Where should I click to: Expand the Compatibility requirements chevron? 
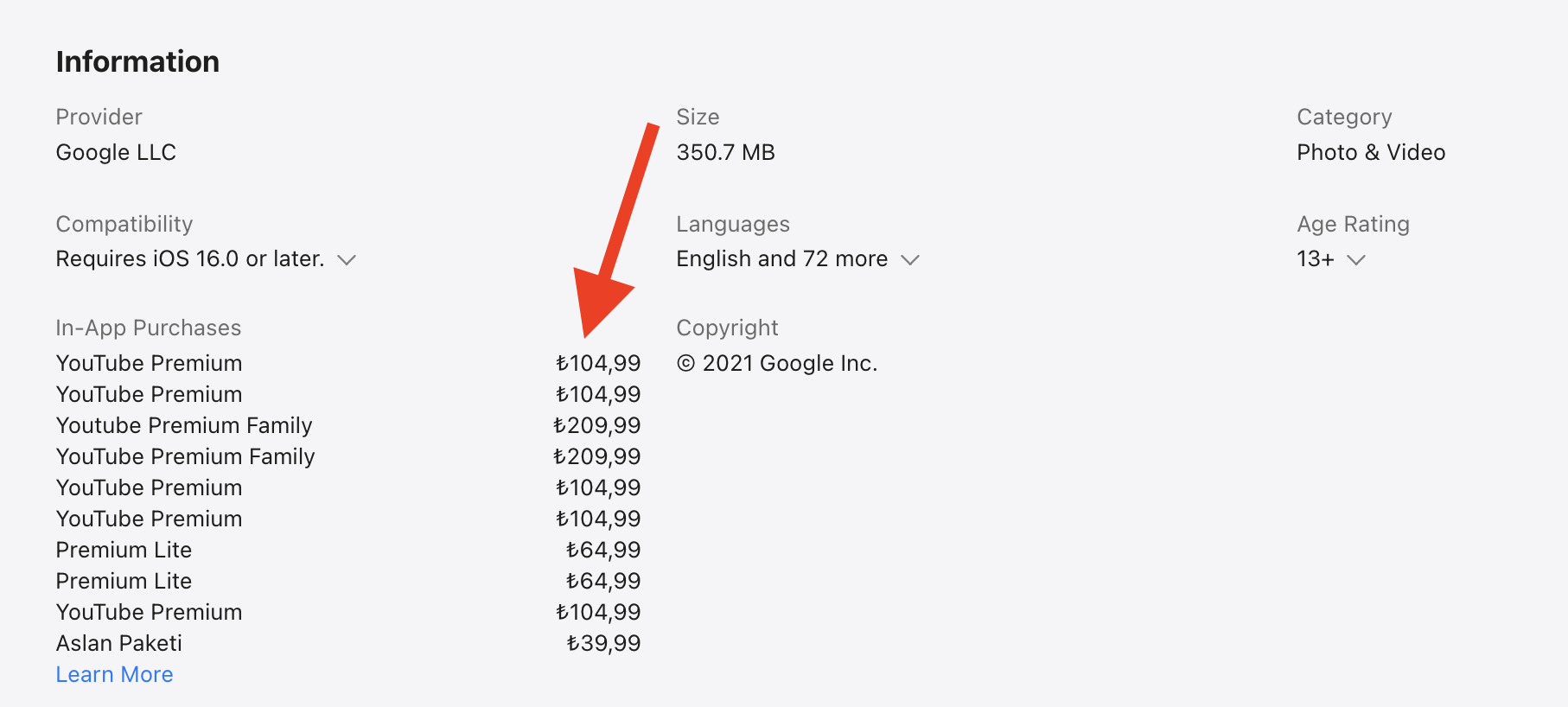348,259
